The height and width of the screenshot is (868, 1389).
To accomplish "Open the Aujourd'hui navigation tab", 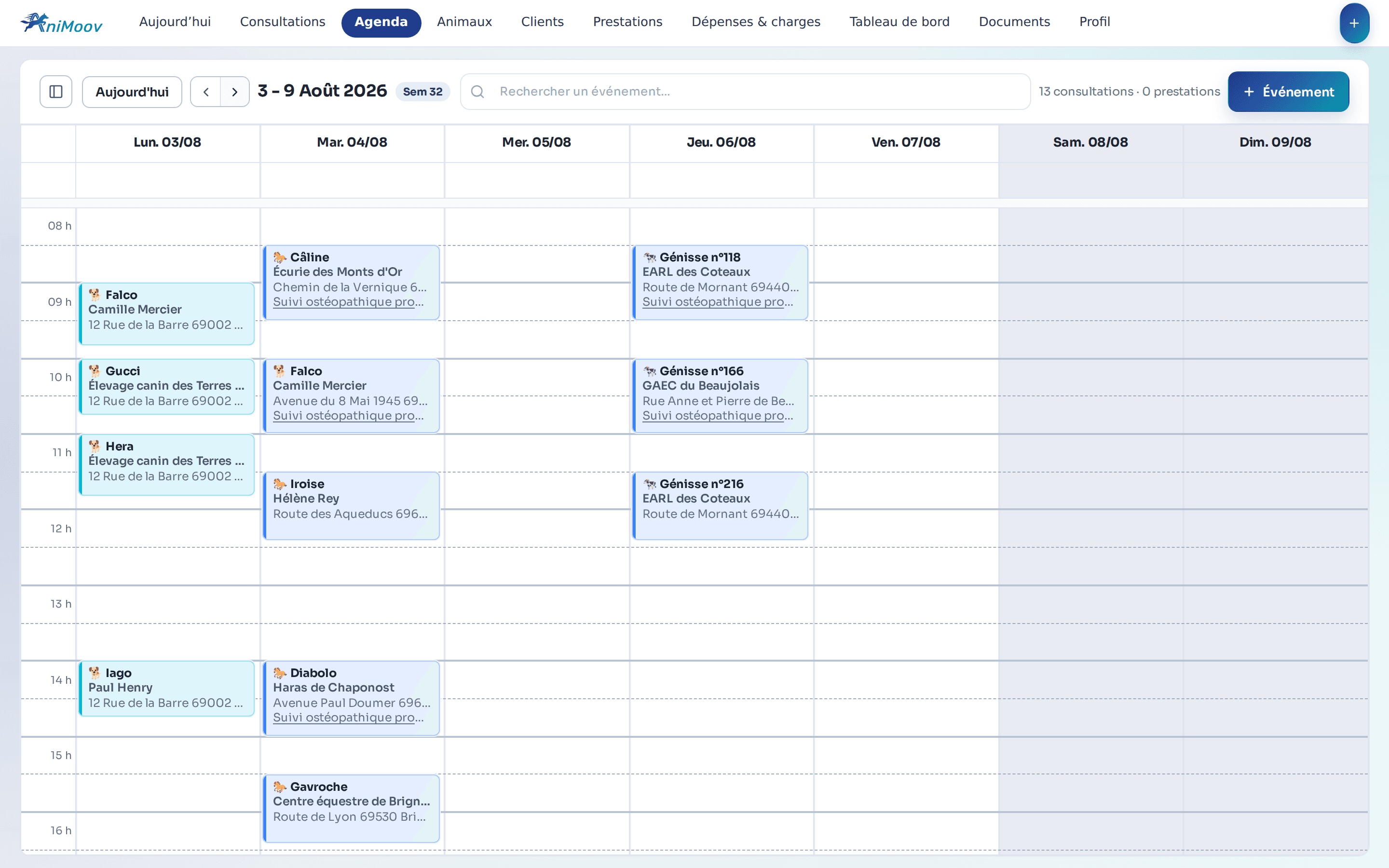I will coord(175,22).
